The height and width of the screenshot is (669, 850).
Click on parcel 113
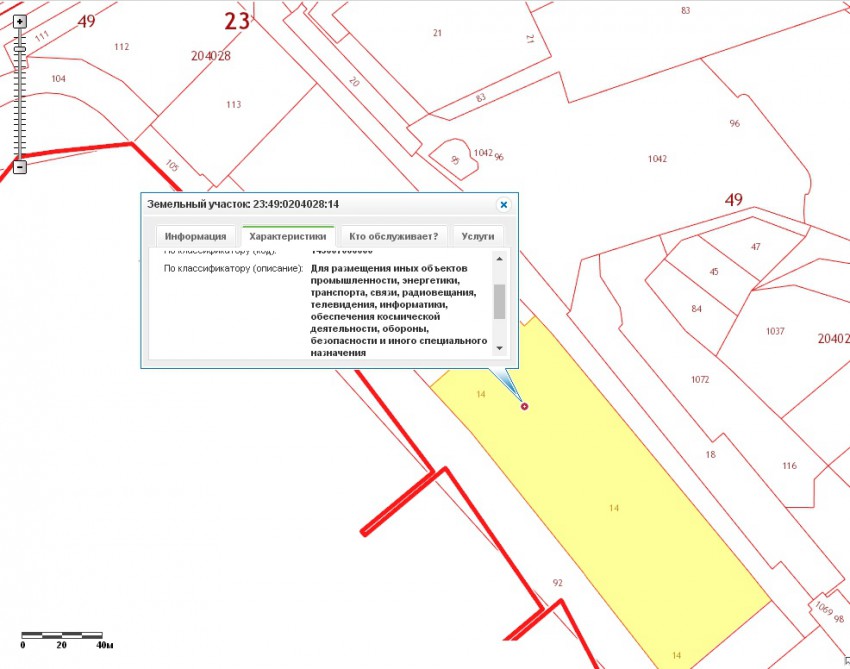(233, 105)
